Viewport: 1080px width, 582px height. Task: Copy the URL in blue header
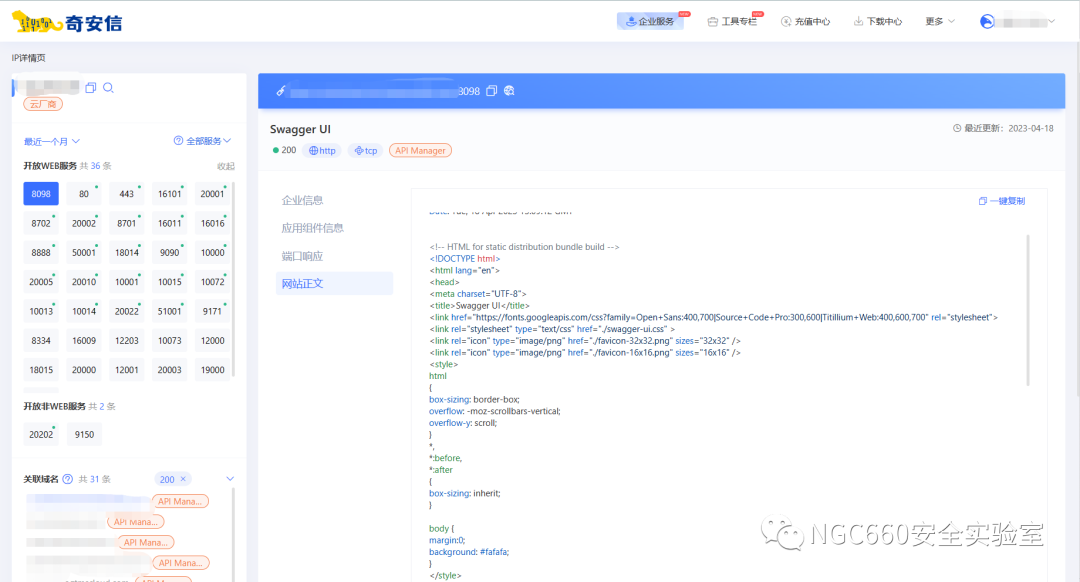491,91
